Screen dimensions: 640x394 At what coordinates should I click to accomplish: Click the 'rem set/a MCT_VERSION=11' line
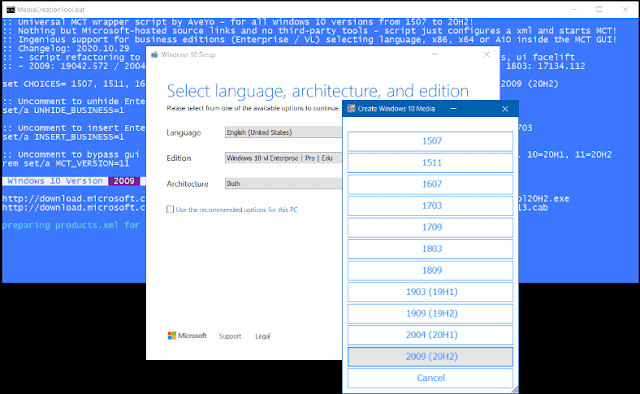coord(66,163)
